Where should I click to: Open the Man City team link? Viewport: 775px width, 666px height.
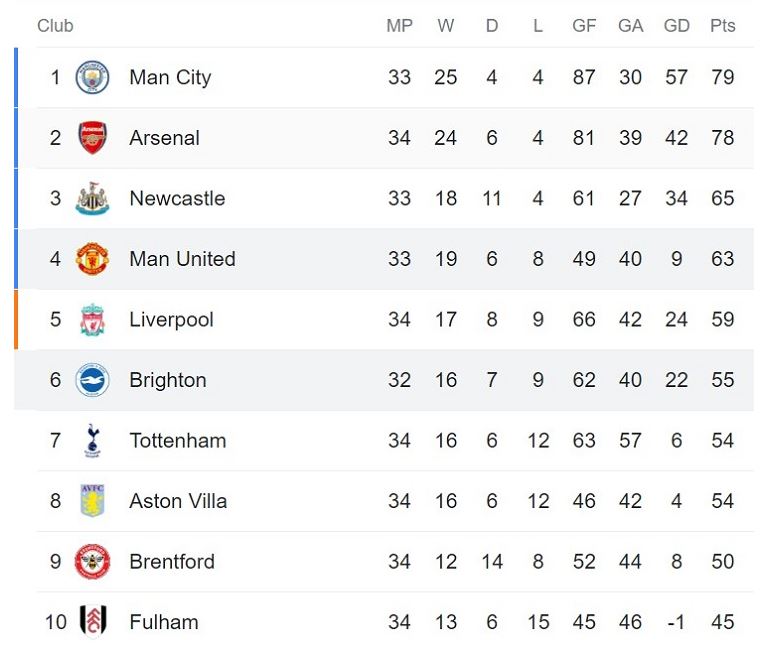click(x=170, y=77)
